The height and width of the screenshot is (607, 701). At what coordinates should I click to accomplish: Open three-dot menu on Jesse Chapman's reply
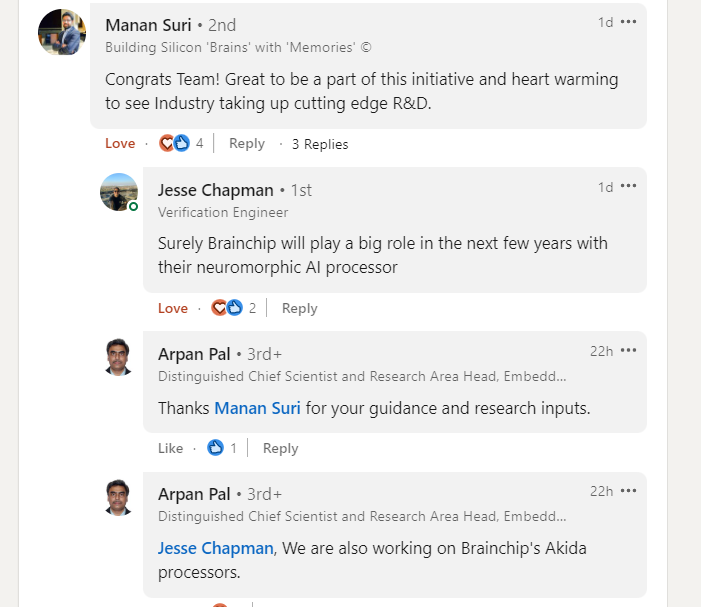(x=628, y=187)
